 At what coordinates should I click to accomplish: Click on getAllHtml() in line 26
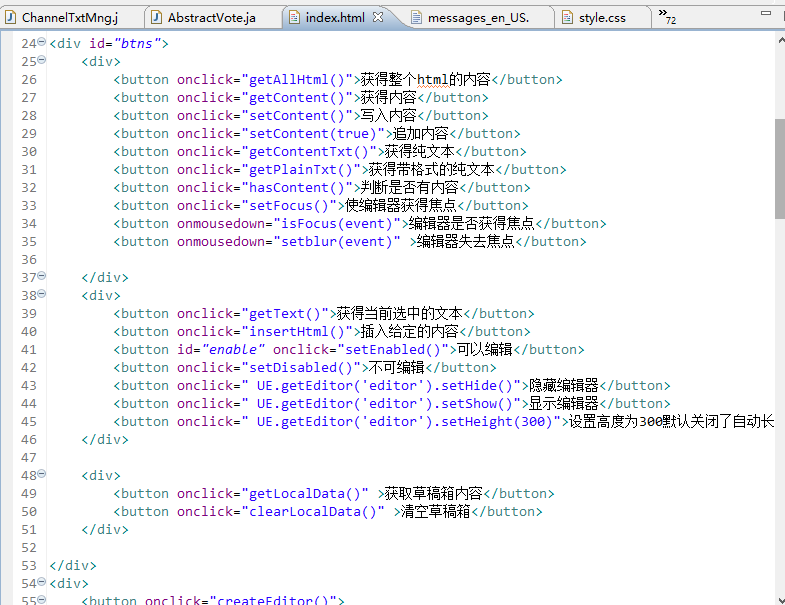pyautogui.click(x=297, y=80)
